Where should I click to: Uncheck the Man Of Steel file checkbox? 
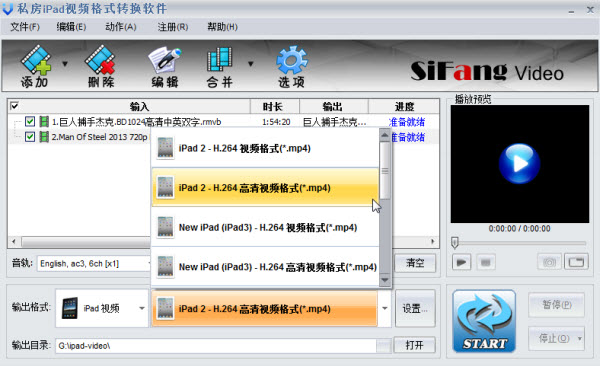pyautogui.click(x=30, y=137)
